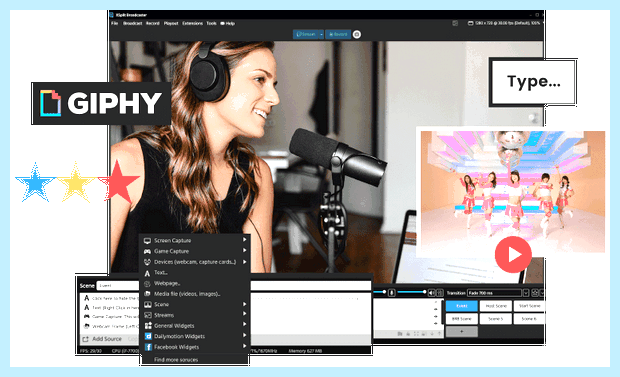Open the Tools menu
The image size is (620, 377).
point(212,23)
